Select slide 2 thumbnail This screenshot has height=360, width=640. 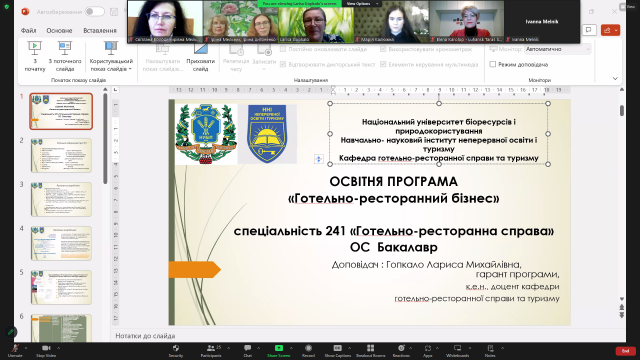pos(61,155)
